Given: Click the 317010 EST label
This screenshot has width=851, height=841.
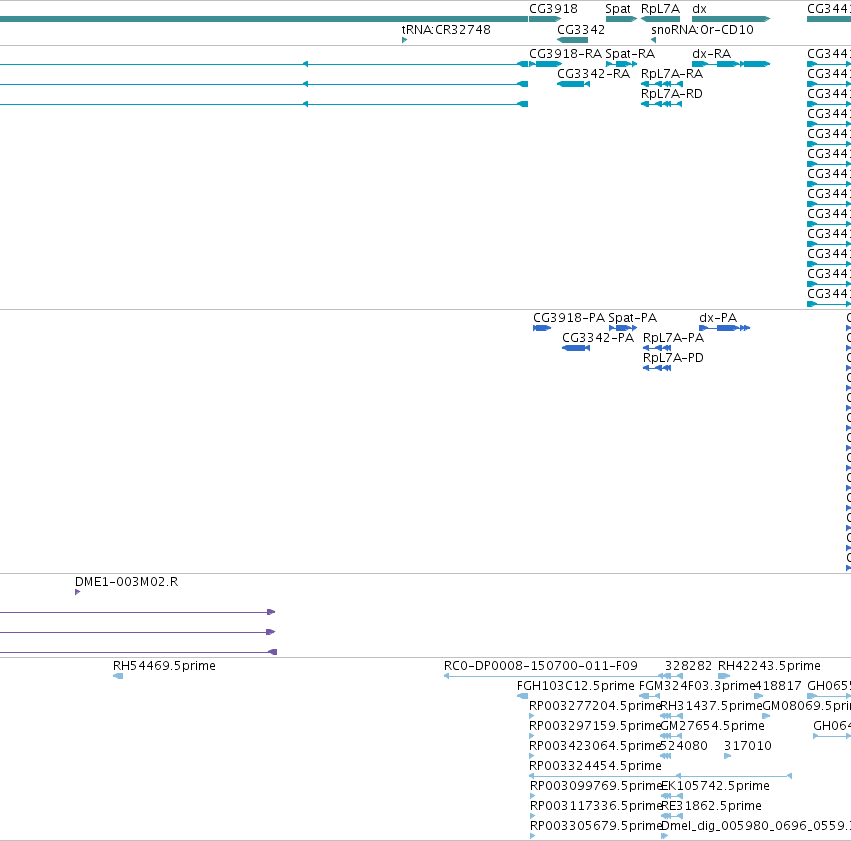Looking at the screenshot, I should click(x=747, y=746).
